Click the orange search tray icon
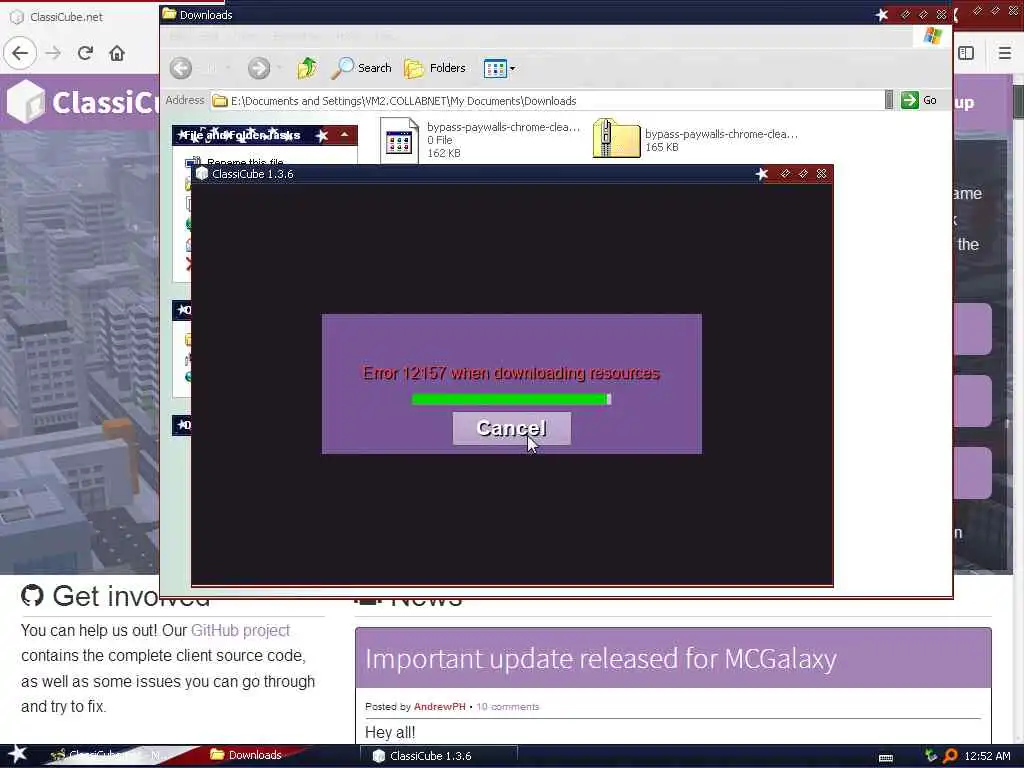This screenshot has width=1024, height=768. tap(950, 756)
